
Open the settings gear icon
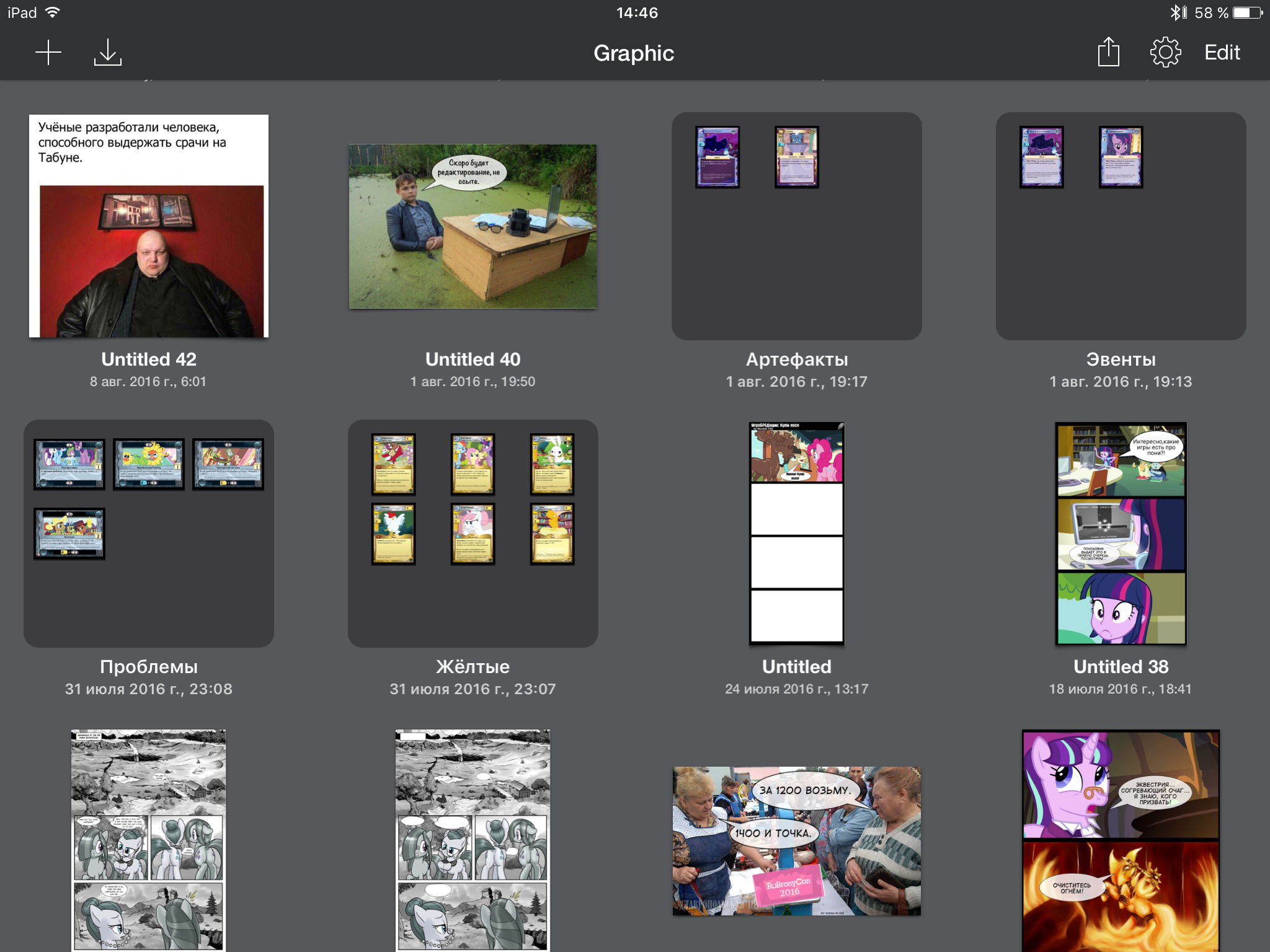(x=1165, y=53)
